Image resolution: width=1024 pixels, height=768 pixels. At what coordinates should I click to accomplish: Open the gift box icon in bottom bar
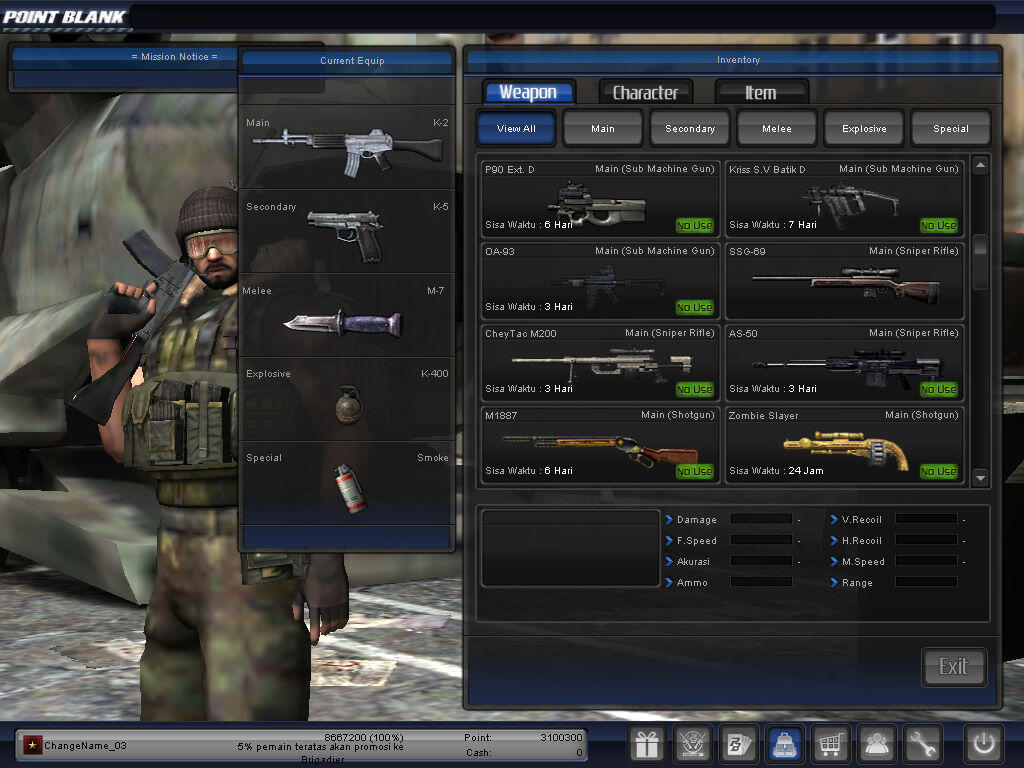(647, 743)
